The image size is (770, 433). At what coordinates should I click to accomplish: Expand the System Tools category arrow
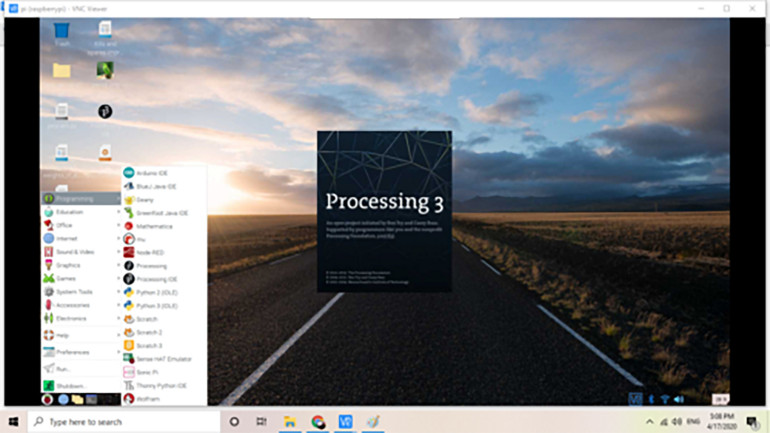pos(118,292)
